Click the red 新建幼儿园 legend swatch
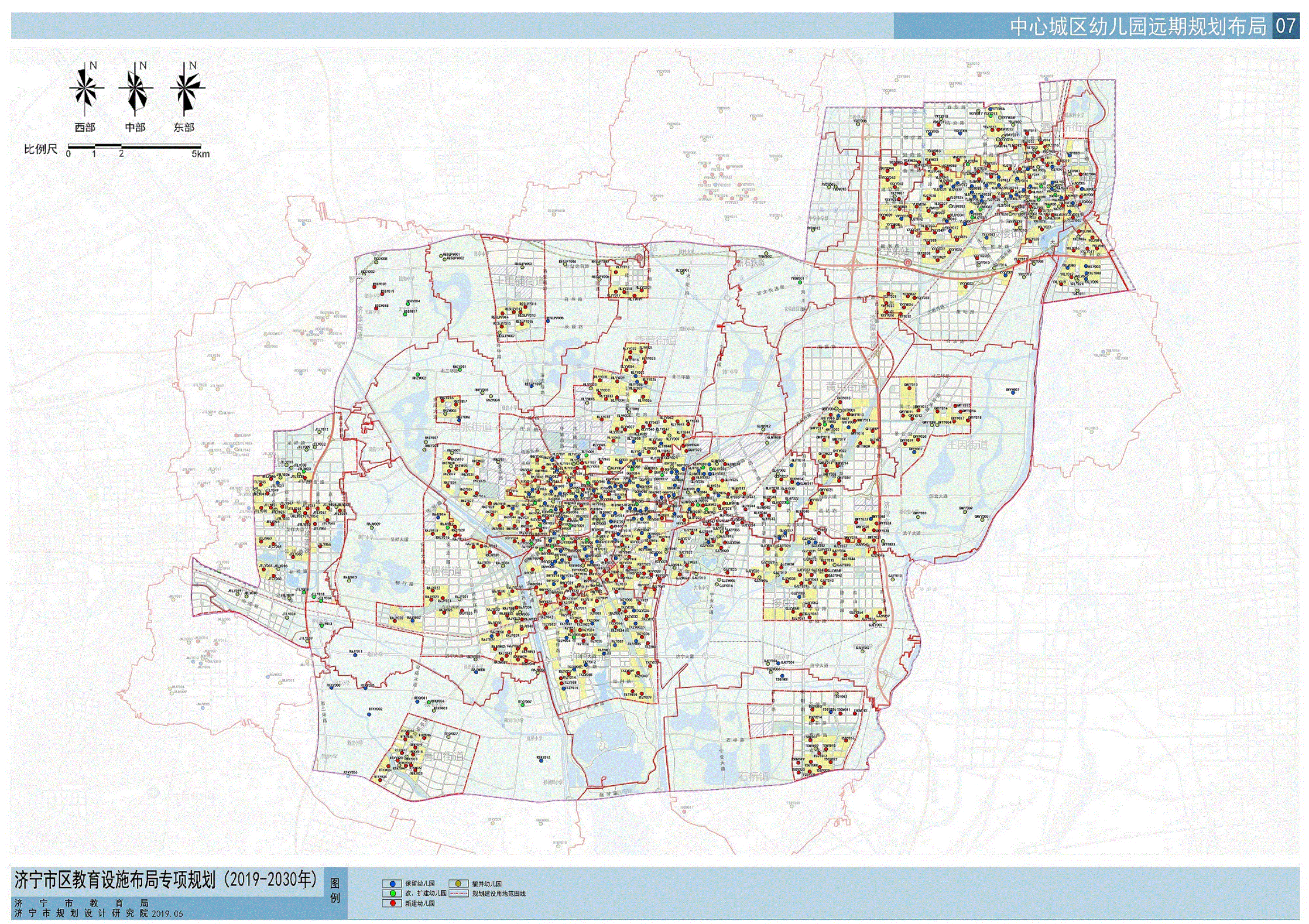The image size is (1309, 924). 392,903
